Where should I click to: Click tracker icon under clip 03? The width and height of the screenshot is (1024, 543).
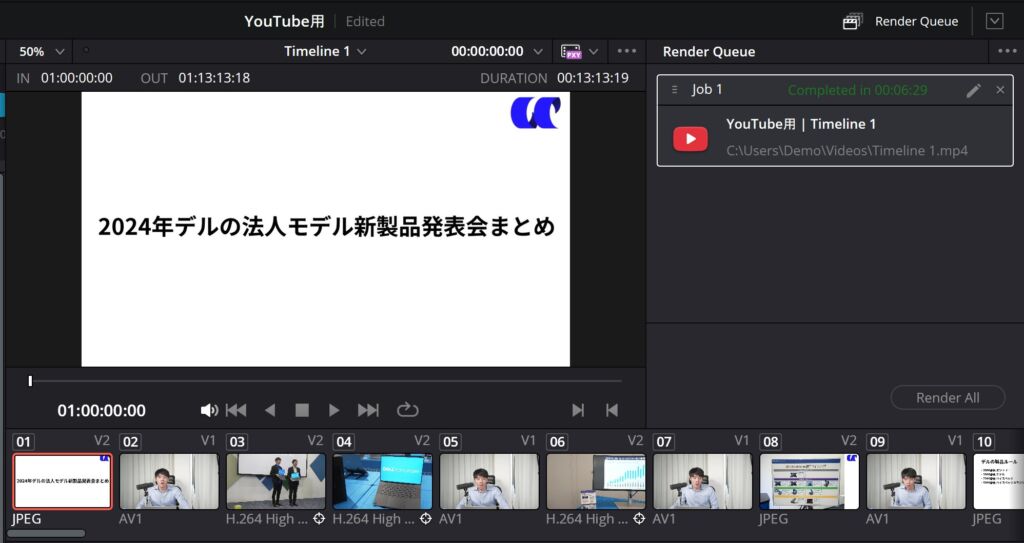319,519
